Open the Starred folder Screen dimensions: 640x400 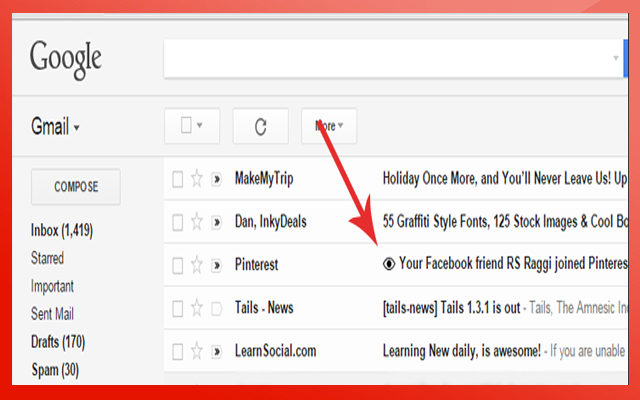pos(47,258)
